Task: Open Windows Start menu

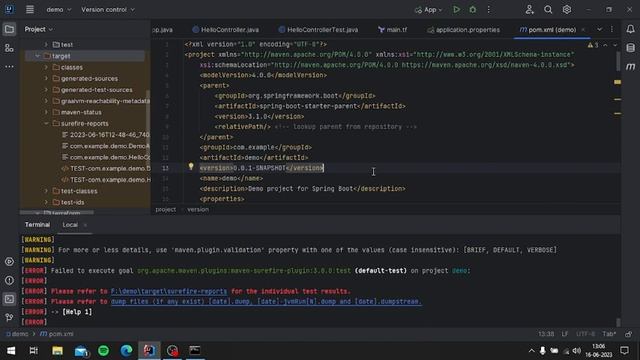Action: [11, 351]
